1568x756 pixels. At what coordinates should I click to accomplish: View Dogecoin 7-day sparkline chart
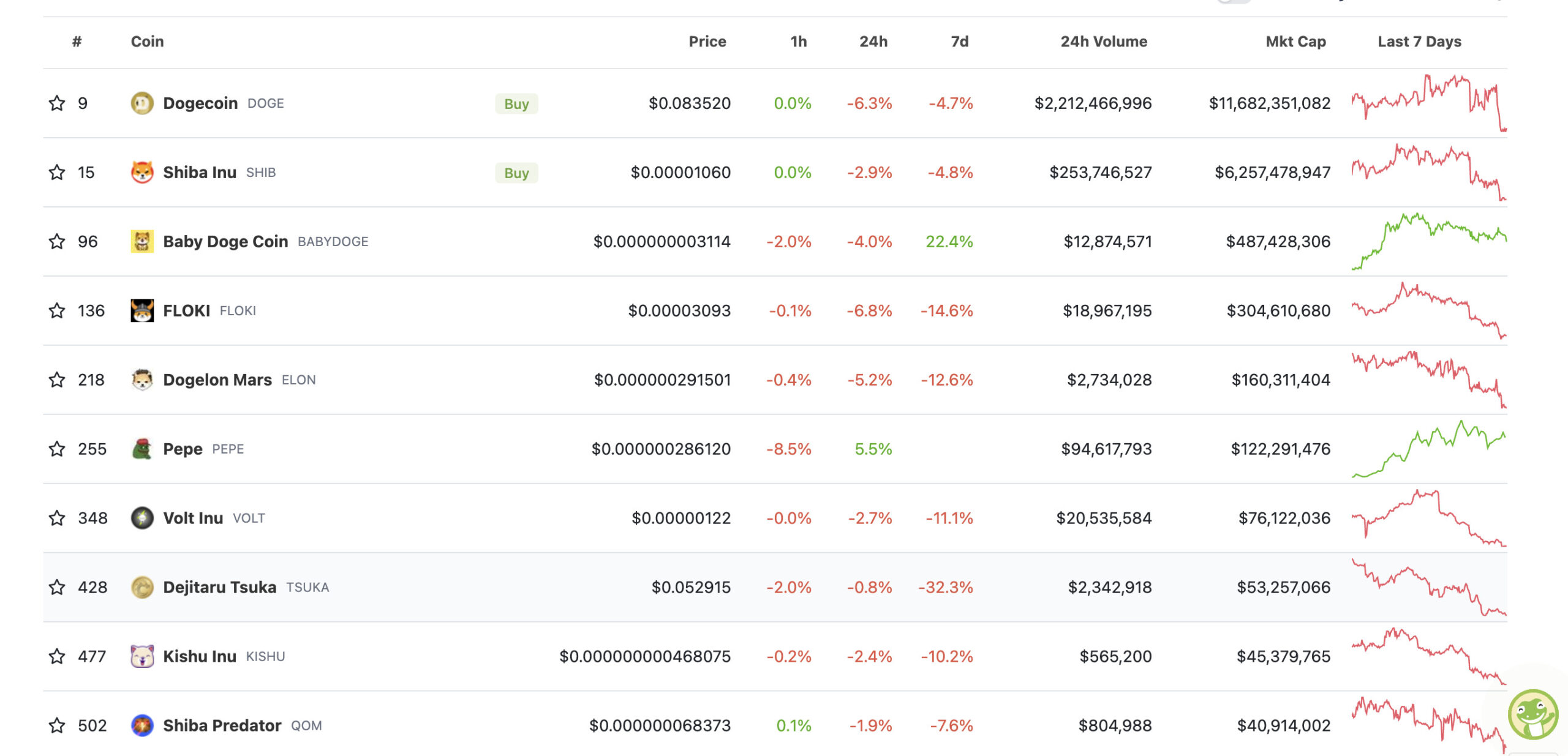click(1429, 103)
